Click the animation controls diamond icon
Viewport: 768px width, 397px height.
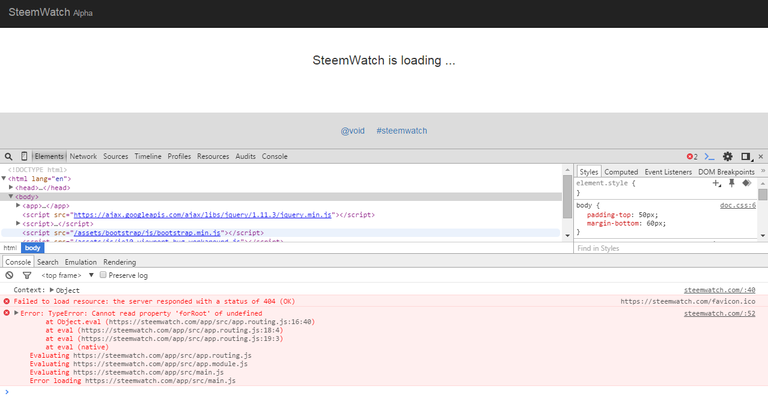[746, 183]
